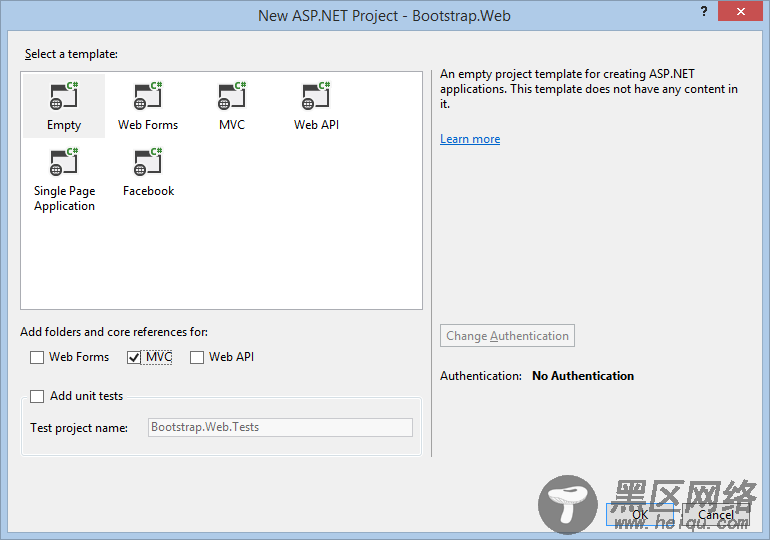Close the New ASP.NET Project dialog
Viewport: 770px width, 540px height.
click(740, 11)
